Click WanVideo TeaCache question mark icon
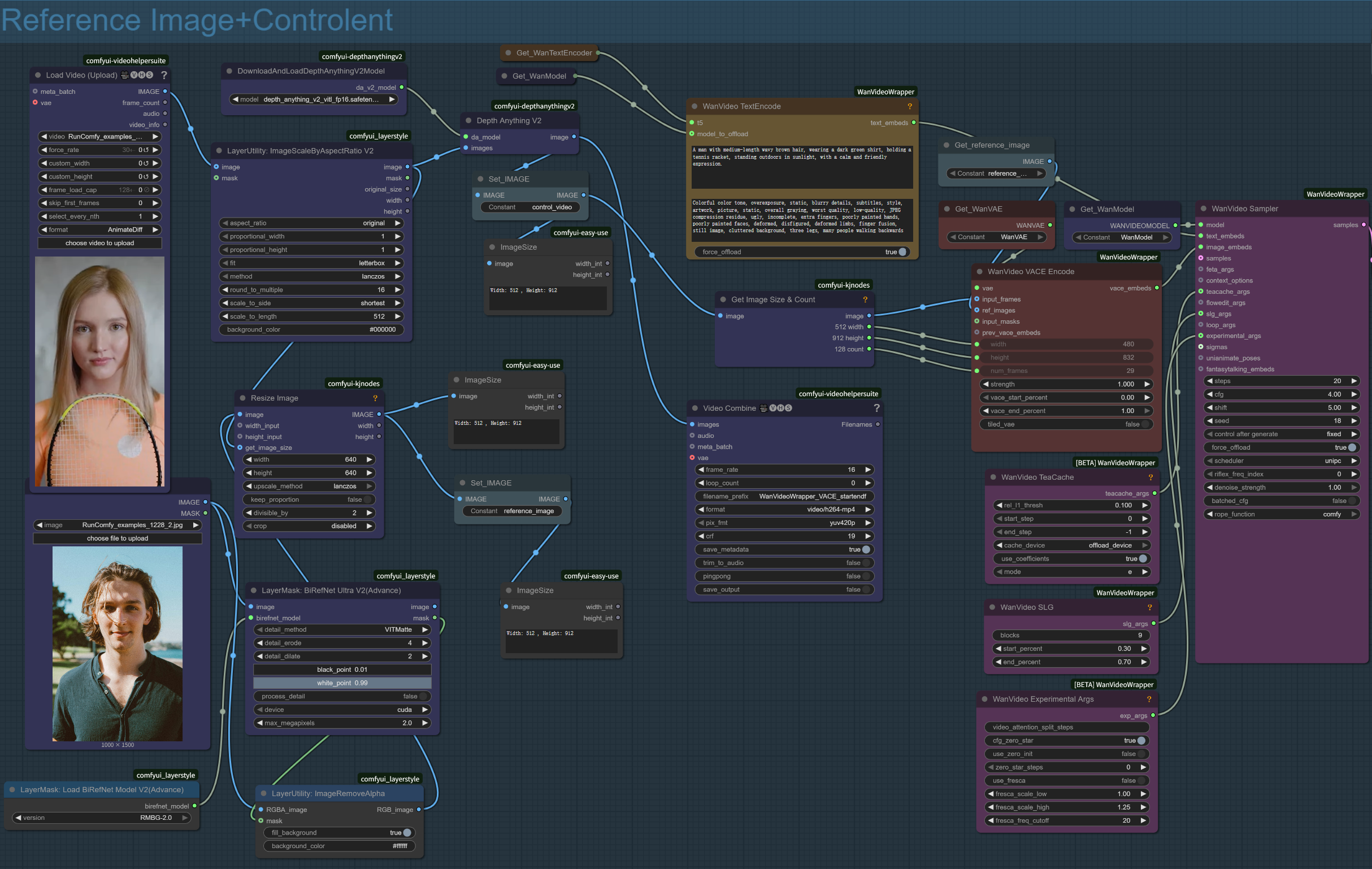The image size is (1372, 869). [x=1150, y=477]
